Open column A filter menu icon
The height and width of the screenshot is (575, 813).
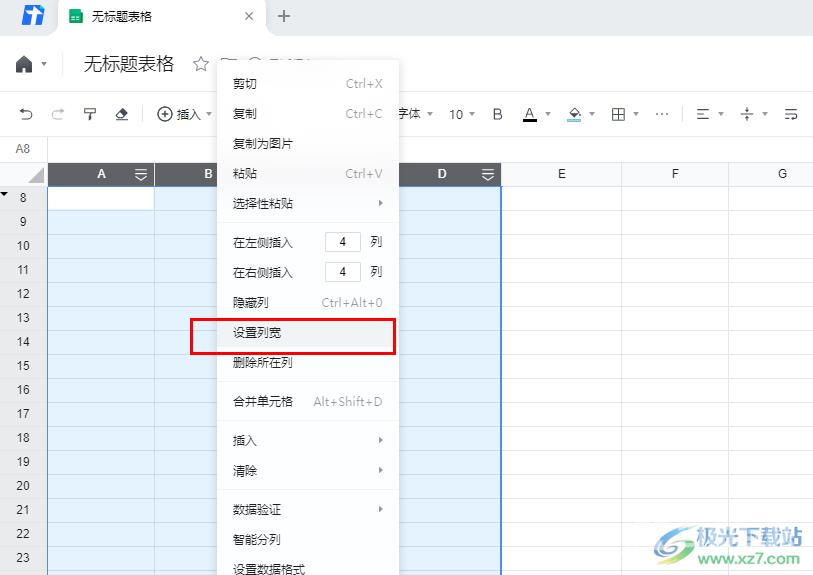(x=141, y=174)
